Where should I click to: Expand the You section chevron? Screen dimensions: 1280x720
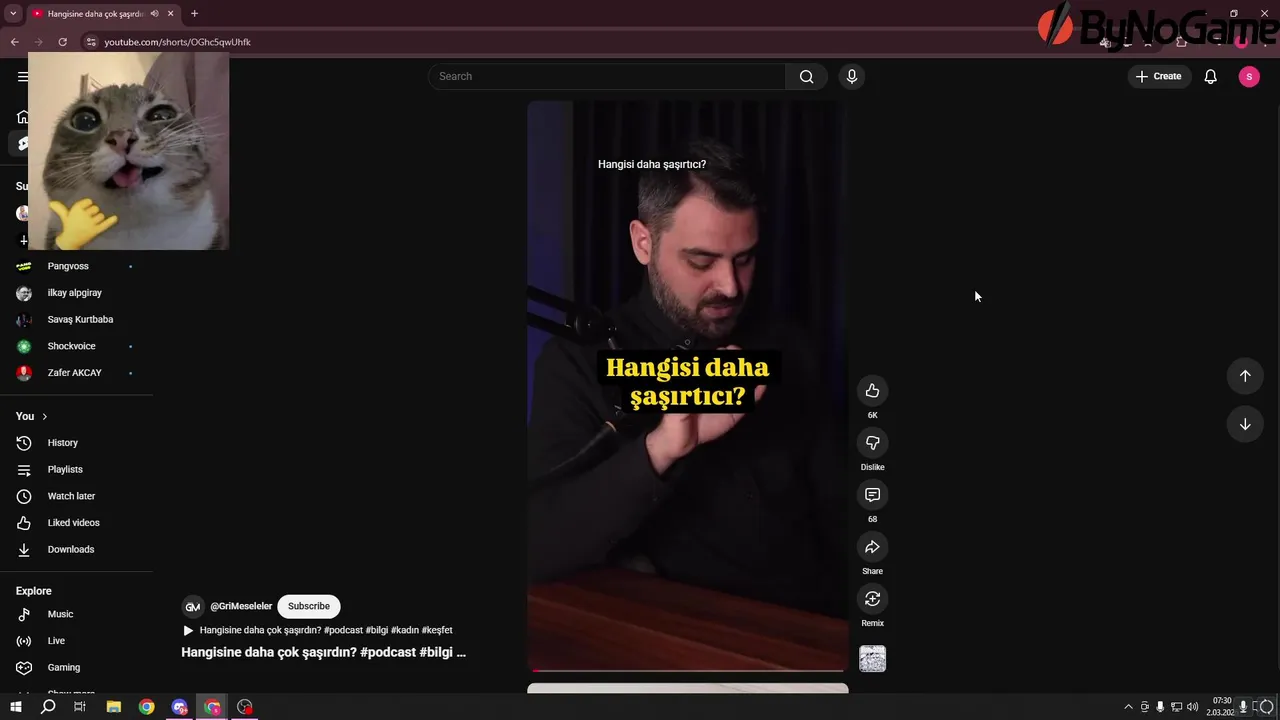(x=44, y=416)
